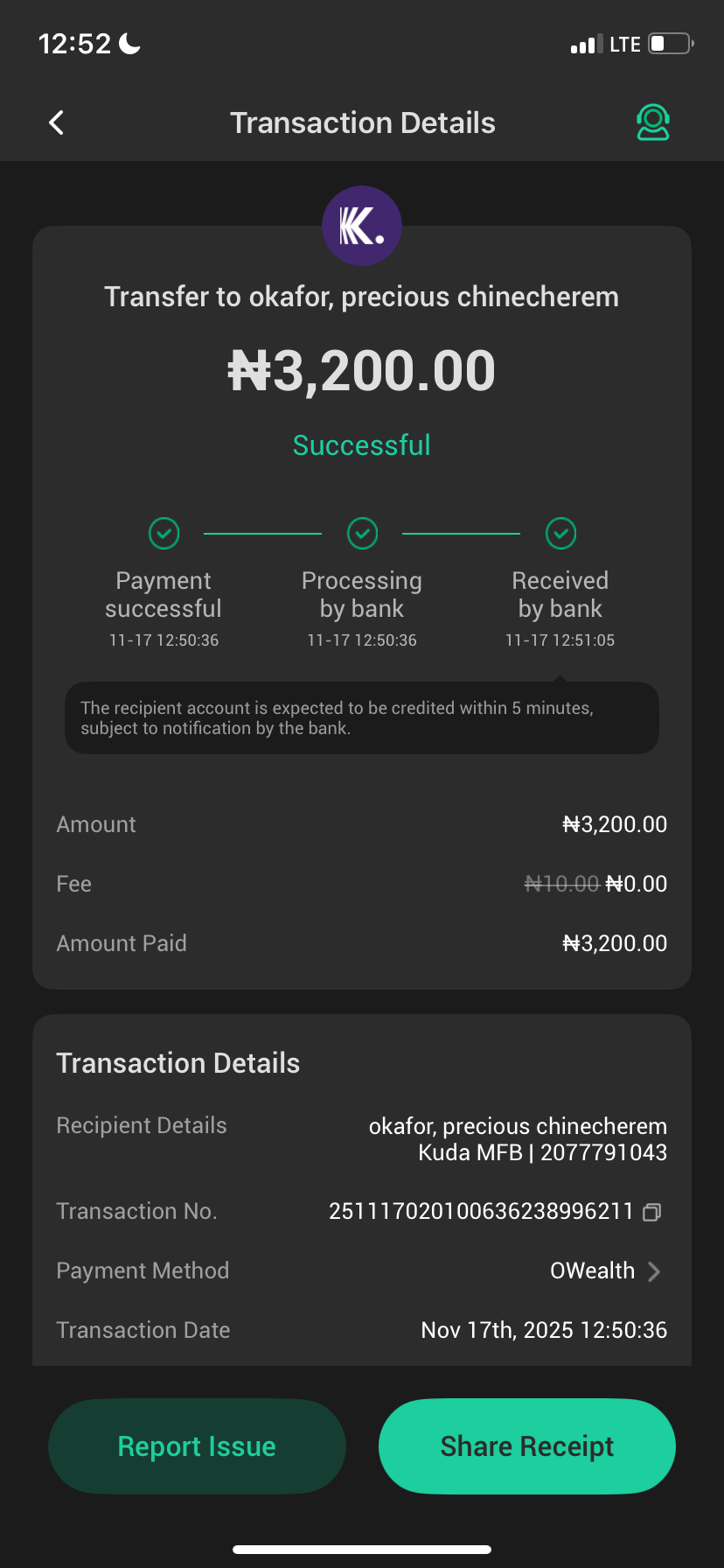Tap the home indicator bar
Image resolution: width=724 pixels, height=1568 pixels.
[362, 1550]
